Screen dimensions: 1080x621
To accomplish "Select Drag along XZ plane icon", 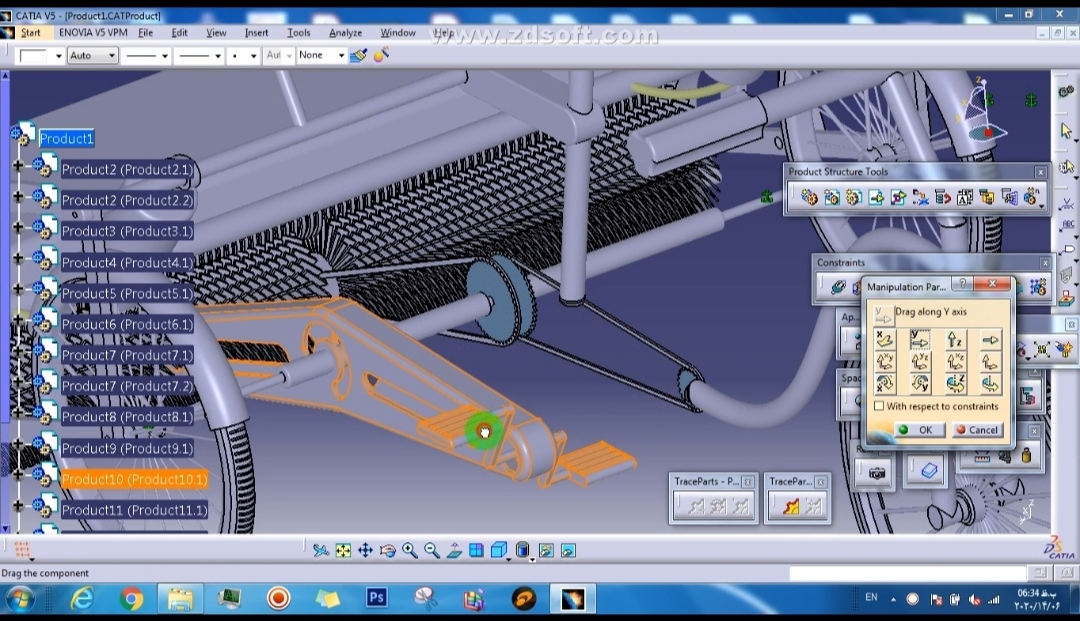I will (x=955, y=361).
